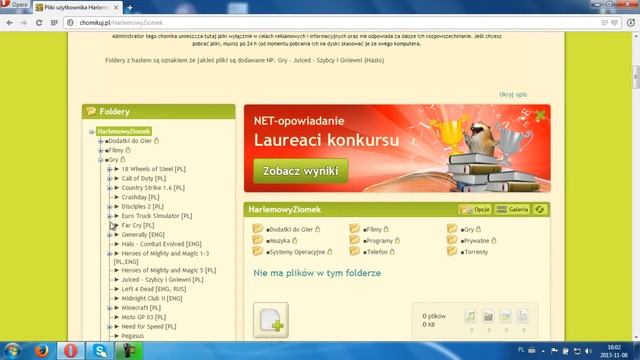Open Heroes of Mighty and Magic 5 folder
Image resolution: width=640 pixels, height=360 pixels.
(169, 270)
